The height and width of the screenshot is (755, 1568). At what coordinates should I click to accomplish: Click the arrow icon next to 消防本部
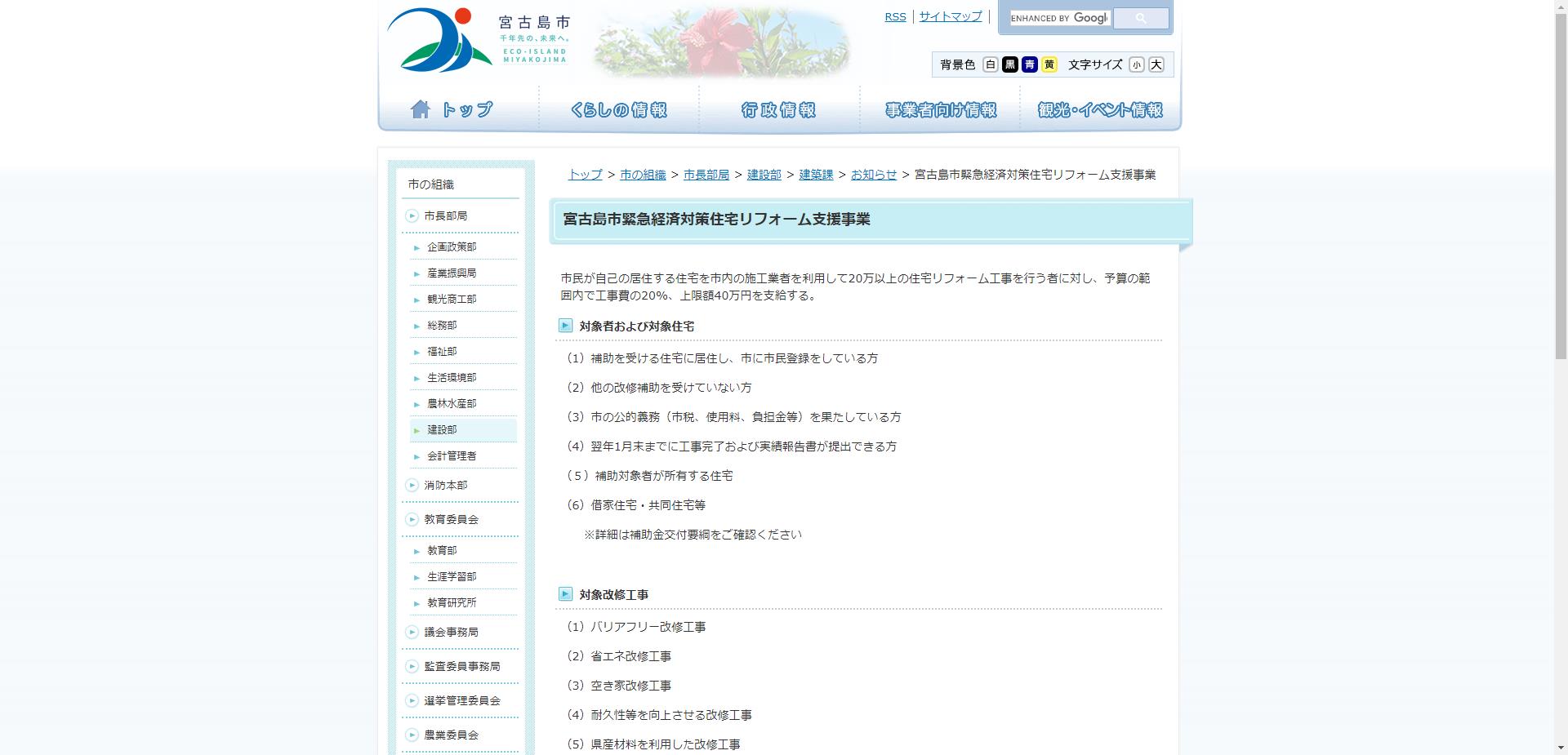coord(411,484)
